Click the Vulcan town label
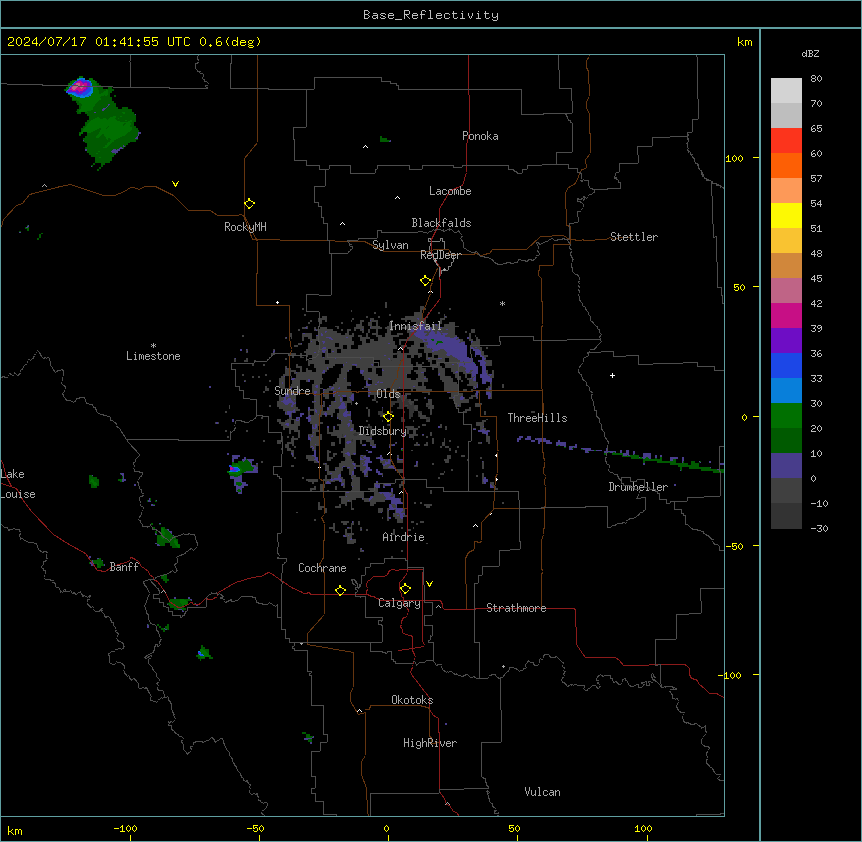Viewport: 862px width, 842px height. (543, 792)
